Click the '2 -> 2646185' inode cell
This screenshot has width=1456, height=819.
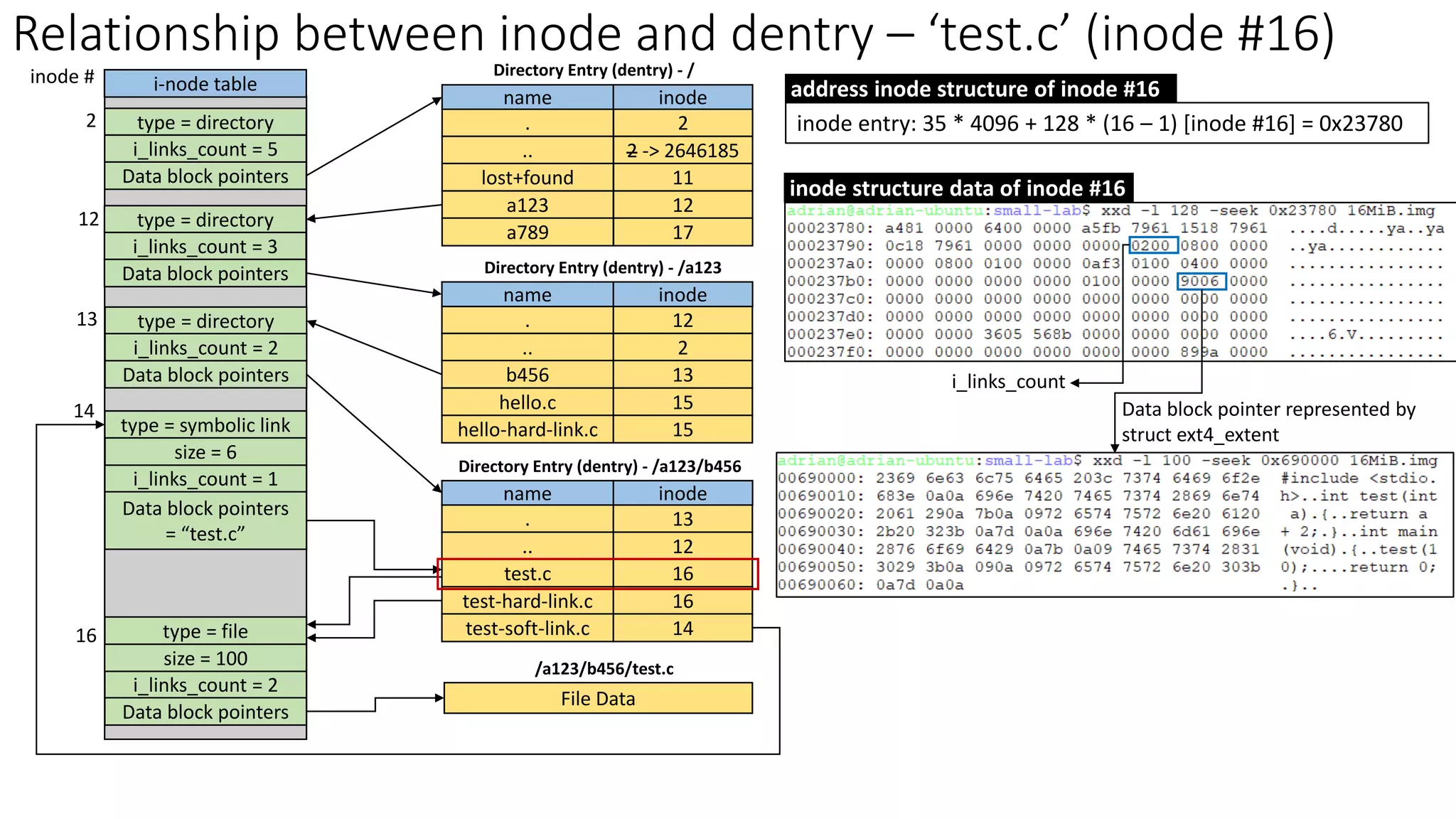point(682,151)
